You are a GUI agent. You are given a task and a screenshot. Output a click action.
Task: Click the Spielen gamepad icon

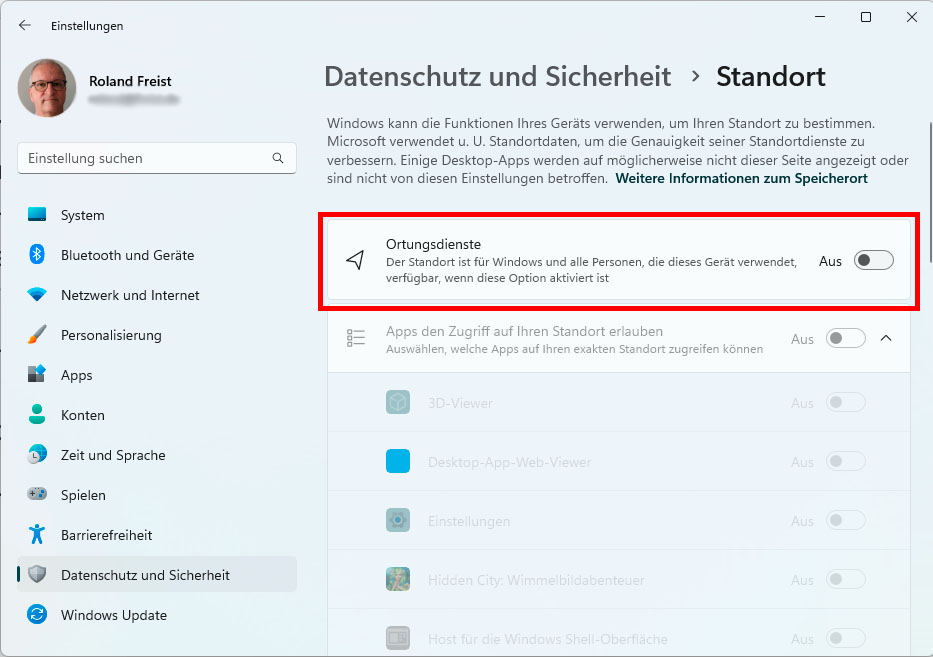pos(37,494)
